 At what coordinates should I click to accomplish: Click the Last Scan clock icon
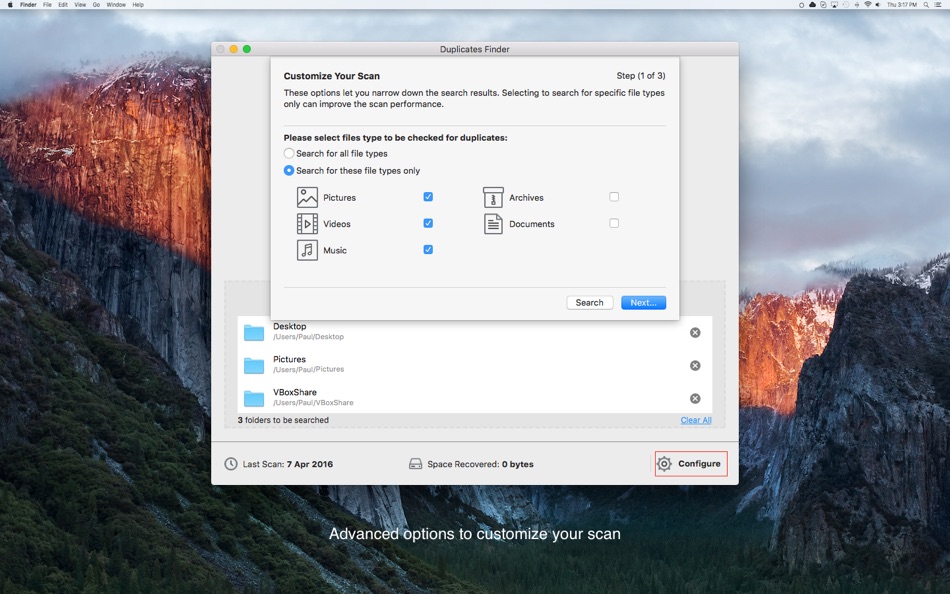coord(231,464)
